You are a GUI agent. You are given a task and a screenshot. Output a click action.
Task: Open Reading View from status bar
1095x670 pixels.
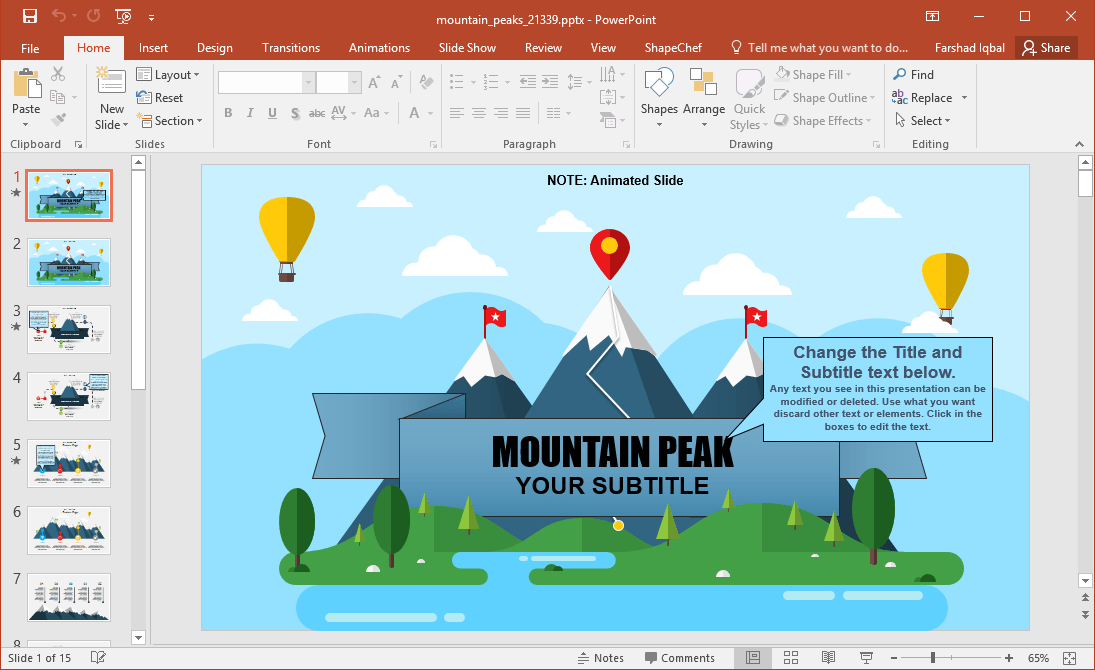(828, 657)
